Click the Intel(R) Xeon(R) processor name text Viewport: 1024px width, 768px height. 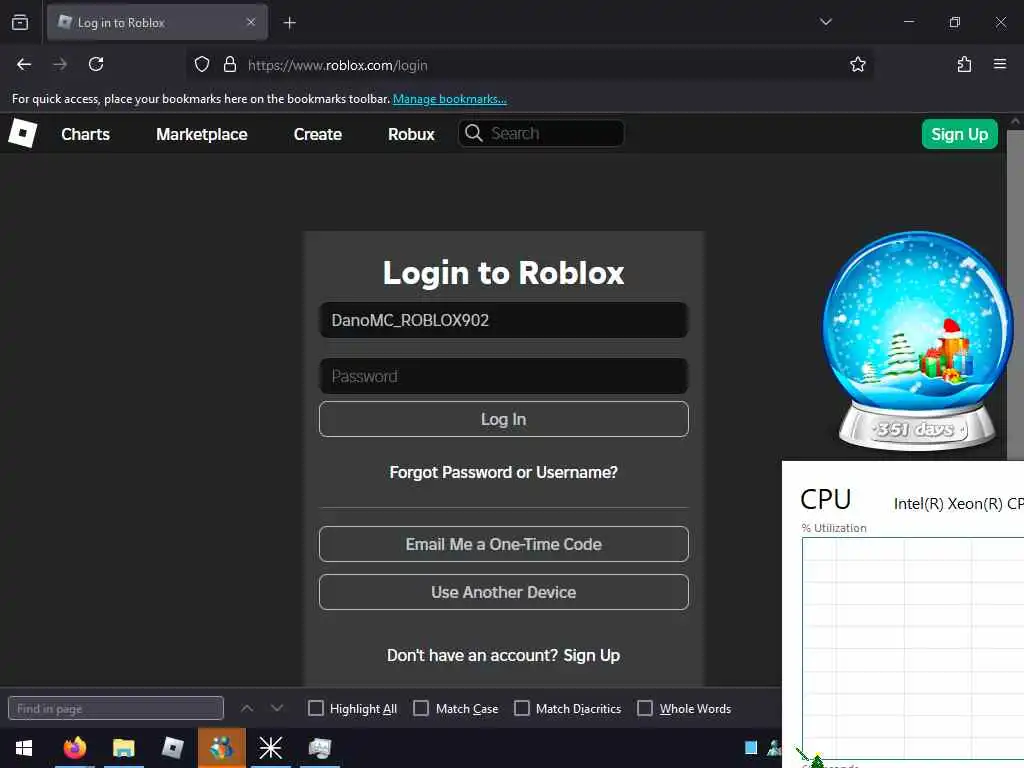point(958,504)
